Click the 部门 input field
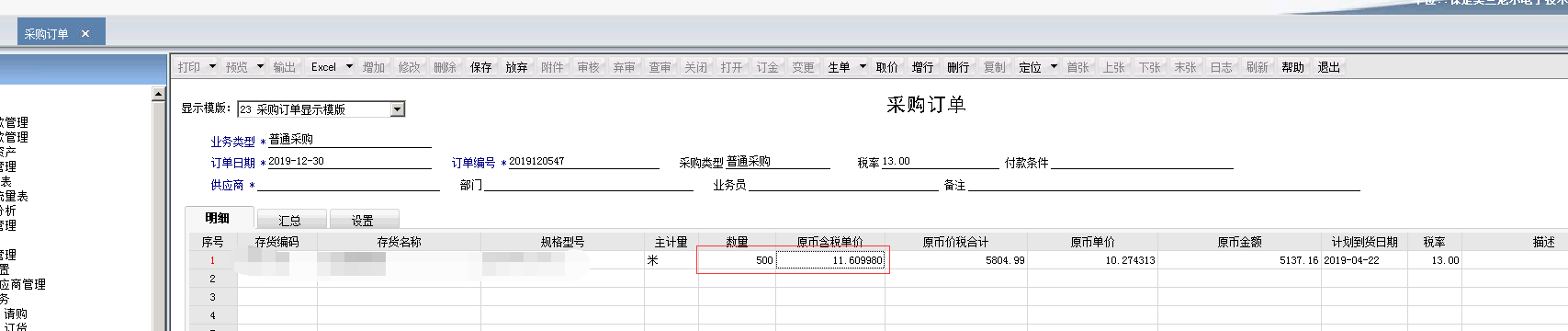1568x331 pixels. (x=588, y=184)
